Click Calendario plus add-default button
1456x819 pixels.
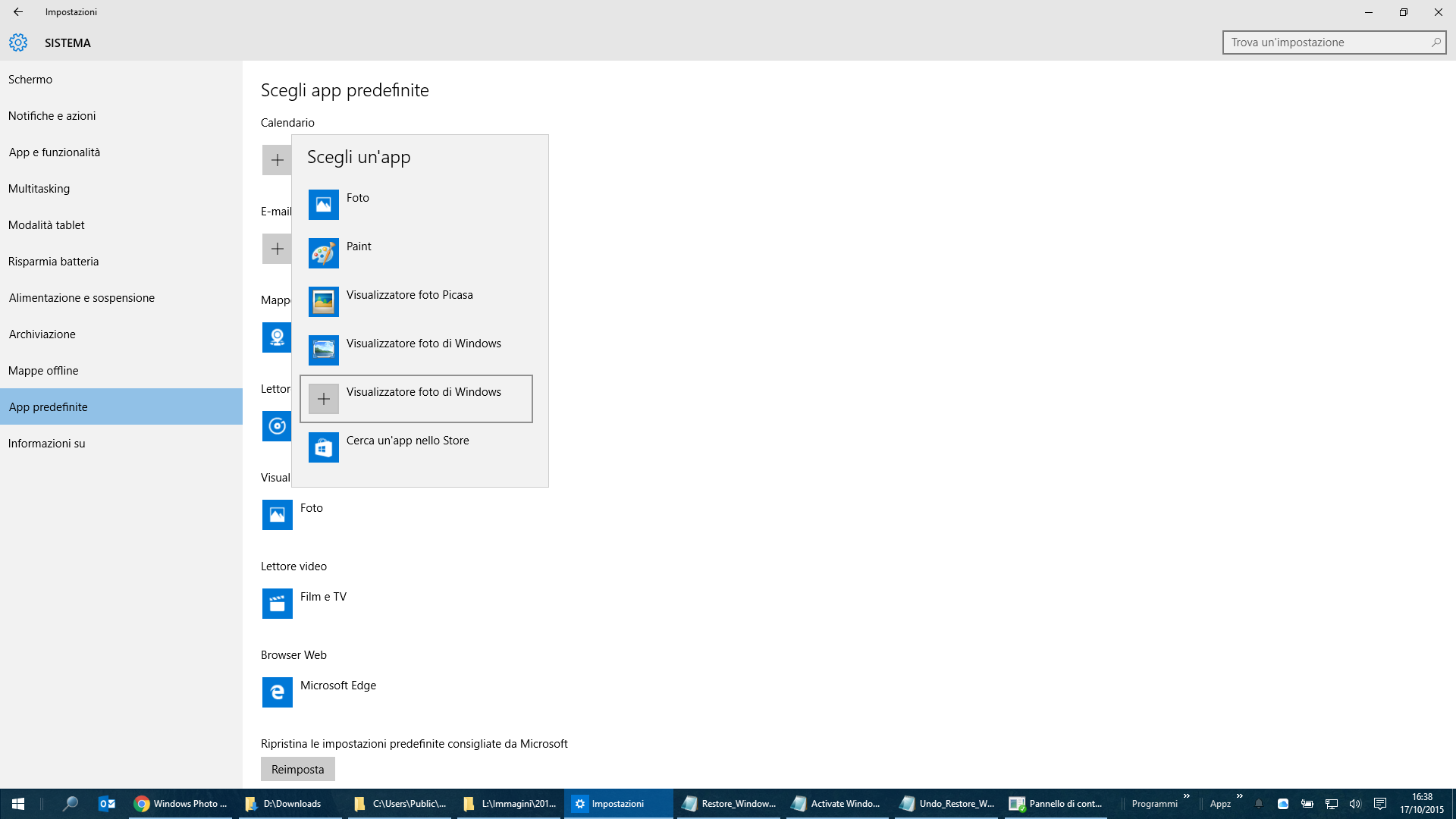[x=277, y=160]
